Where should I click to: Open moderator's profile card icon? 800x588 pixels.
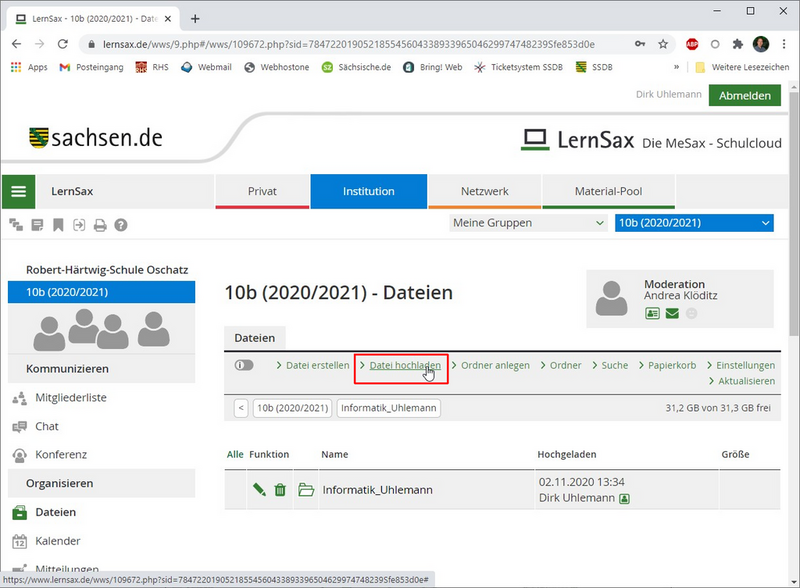pyautogui.click(x=652, y=314)
